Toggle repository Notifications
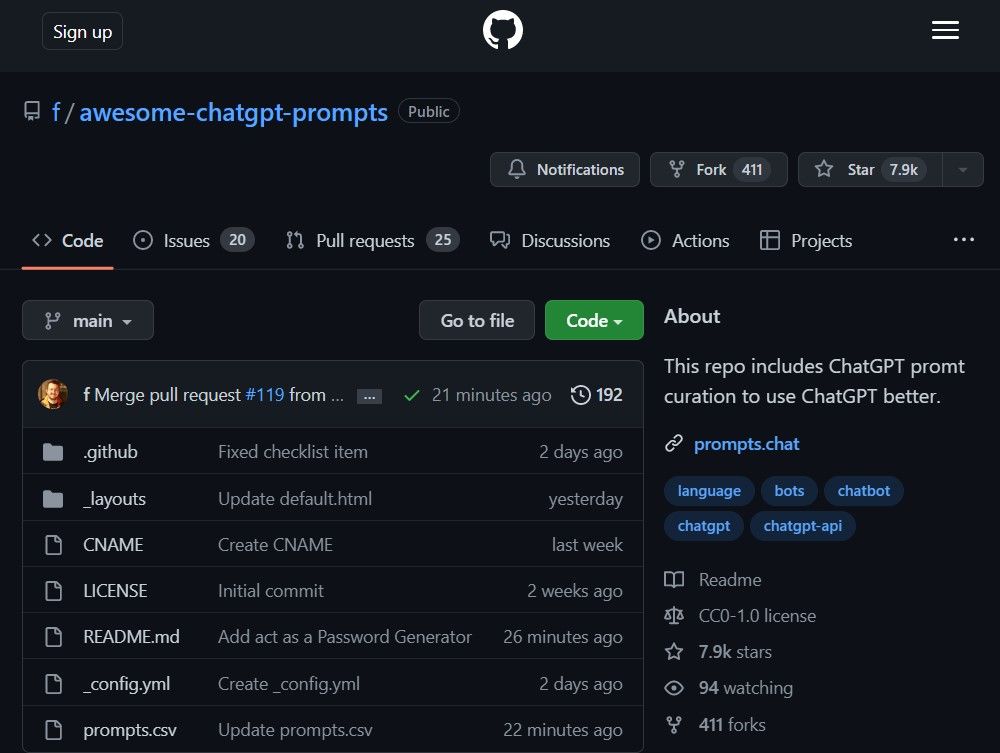The image size is (1000, 753). (564, 169)
